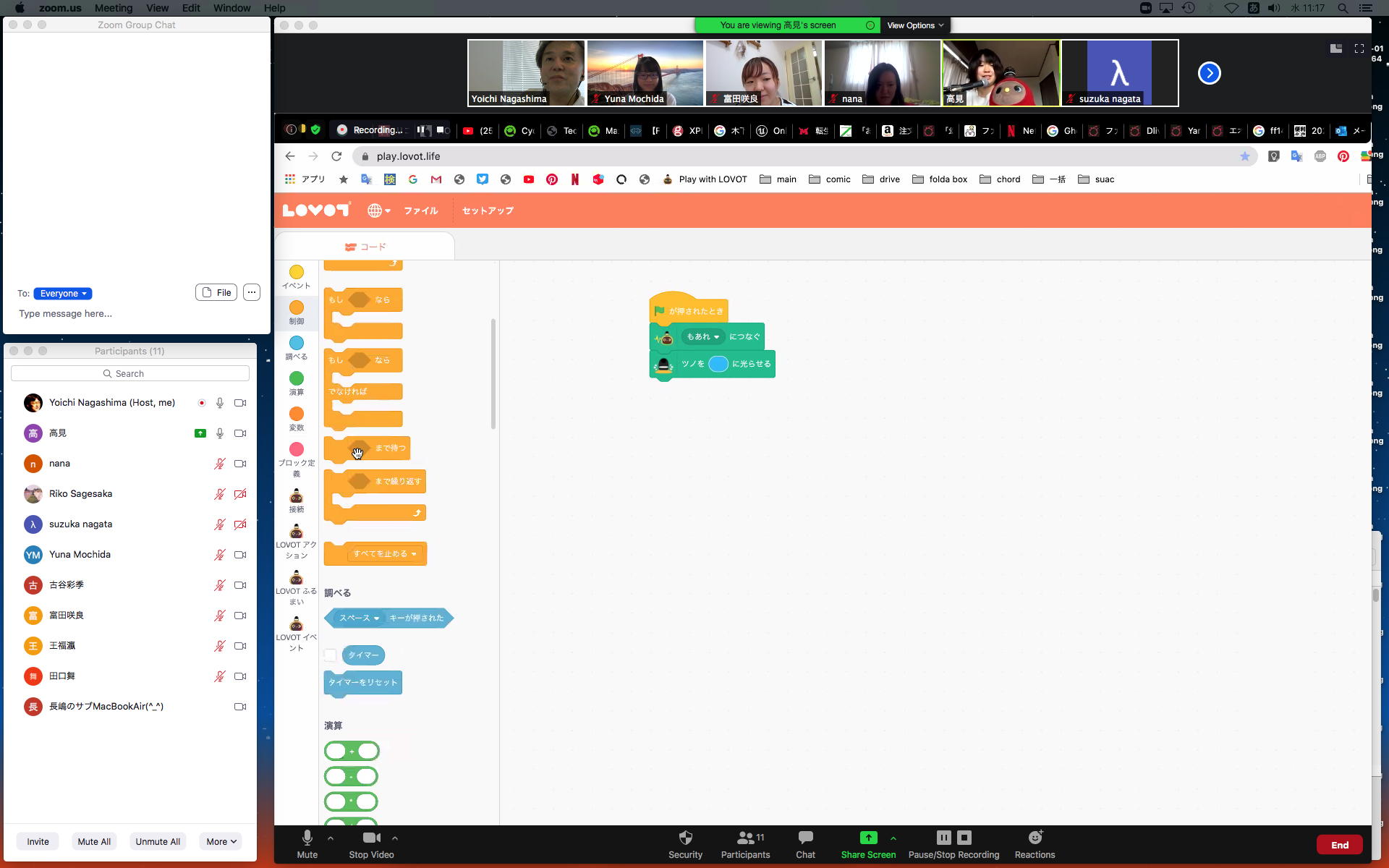The image size is (1389, 868).
Task: Click the blue color swatch in ツノを block
Action: pyautogui.click(x=718, y=364)
